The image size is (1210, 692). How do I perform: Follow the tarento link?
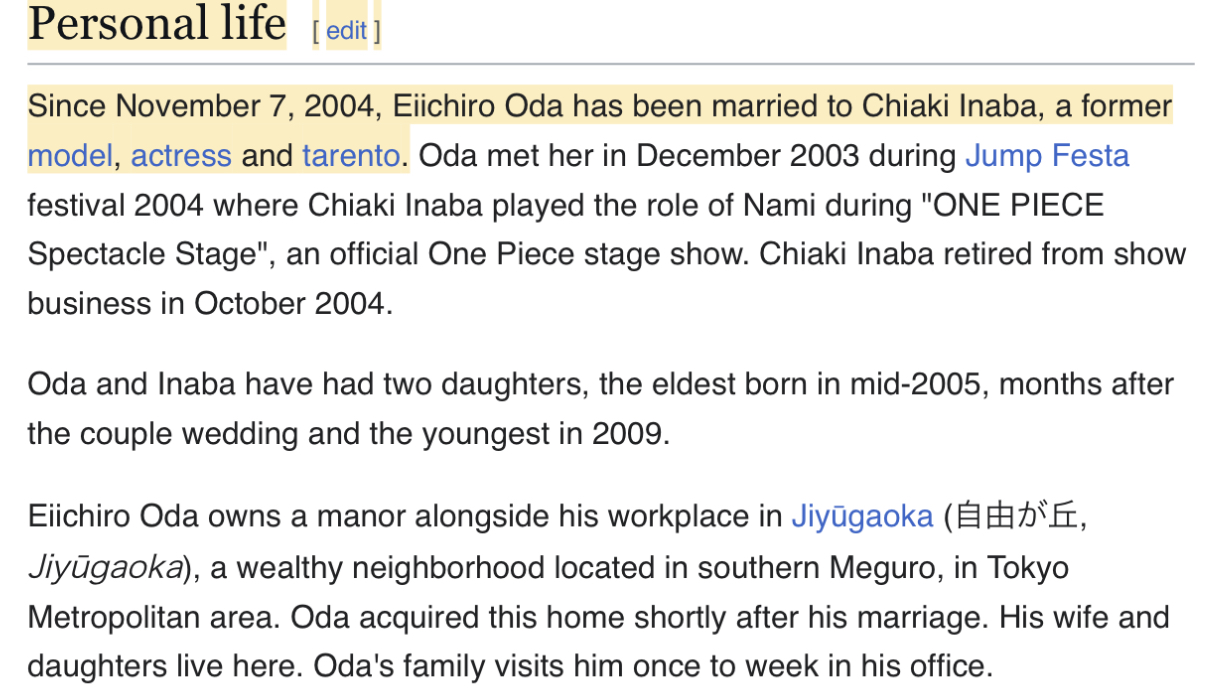click(351, 156)
